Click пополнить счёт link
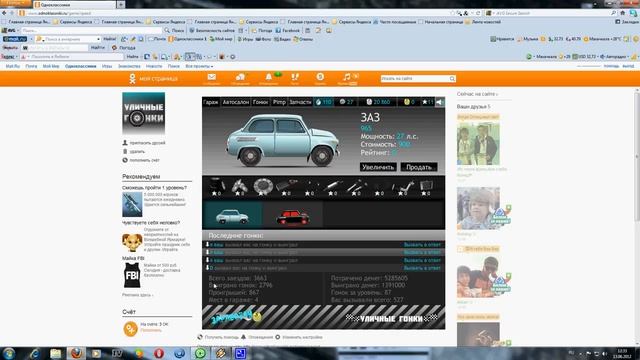Screen dimensions: 640x360 pos(144,160)
